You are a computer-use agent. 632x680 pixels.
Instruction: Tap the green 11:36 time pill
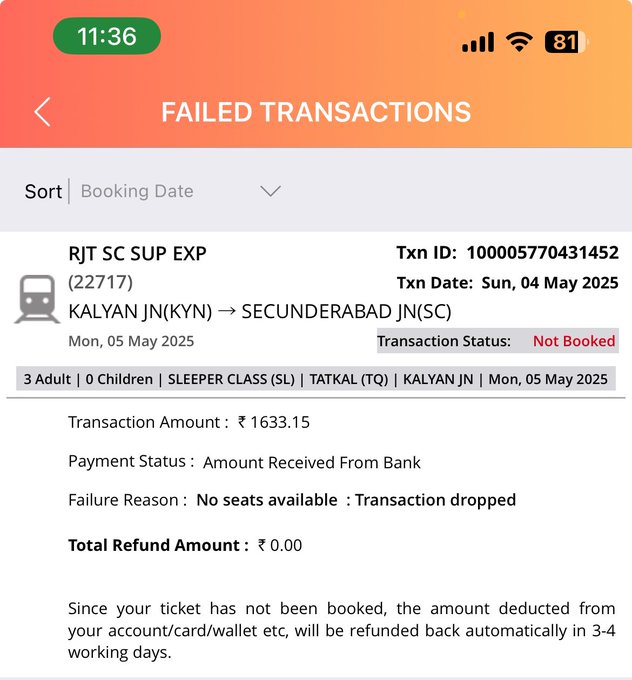click(x=107, y=36)
